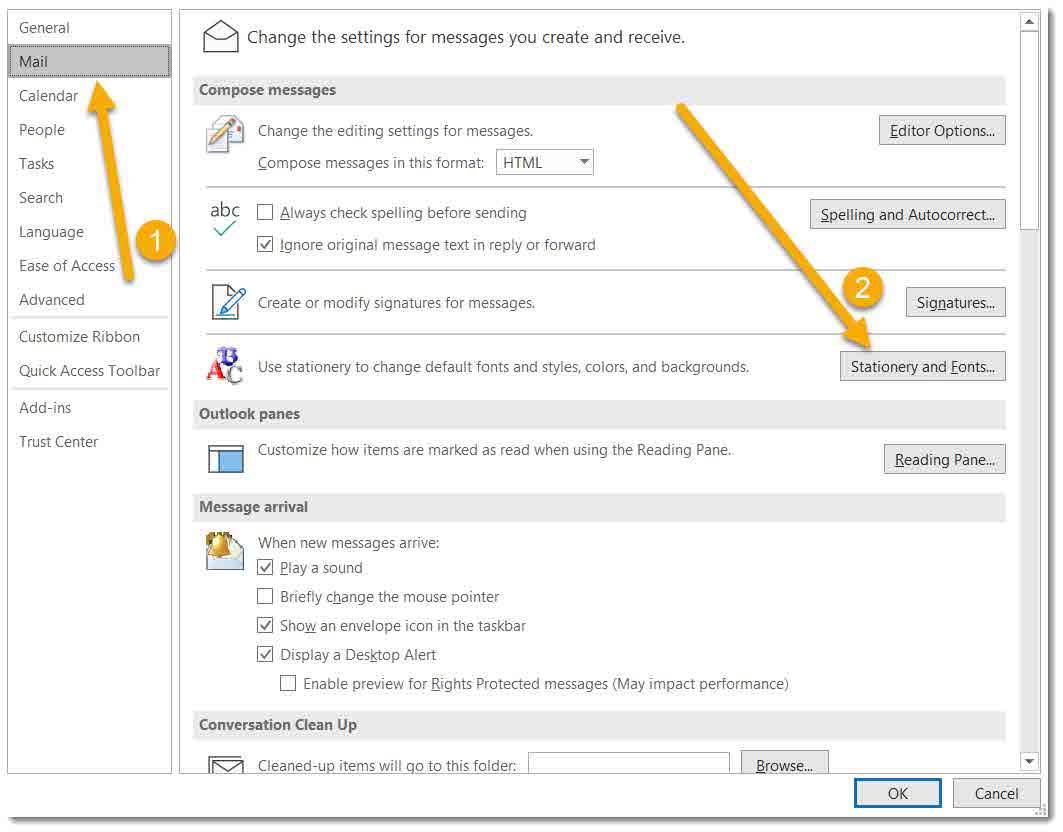Disable the Play a sound option

(x=265, y=567)
